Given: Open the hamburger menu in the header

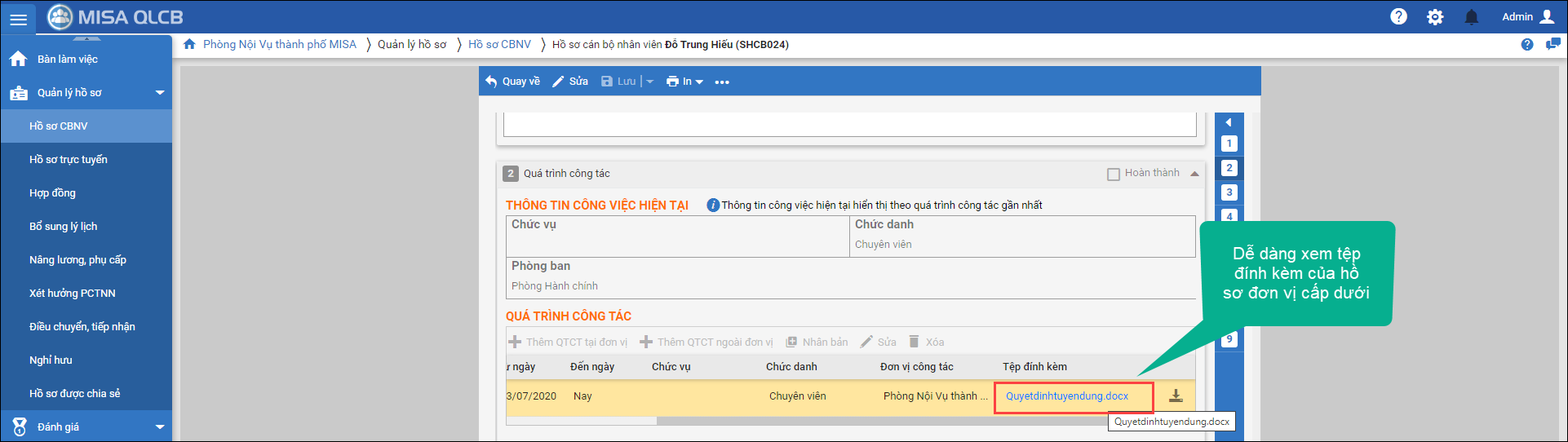Looking at the screenshot, I should click(18, 19).
